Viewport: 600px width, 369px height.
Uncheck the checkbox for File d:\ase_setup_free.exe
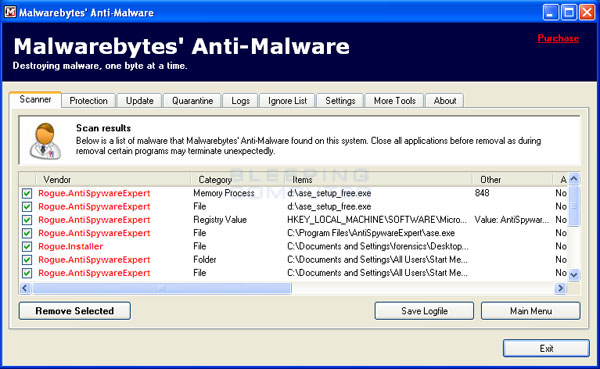(x=27, y=207)
